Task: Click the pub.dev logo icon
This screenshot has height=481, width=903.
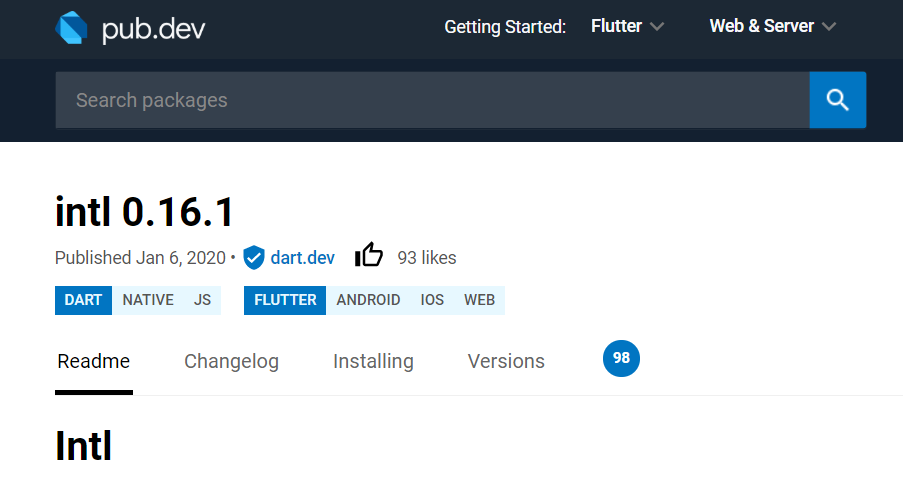Action: click(71, 28)
